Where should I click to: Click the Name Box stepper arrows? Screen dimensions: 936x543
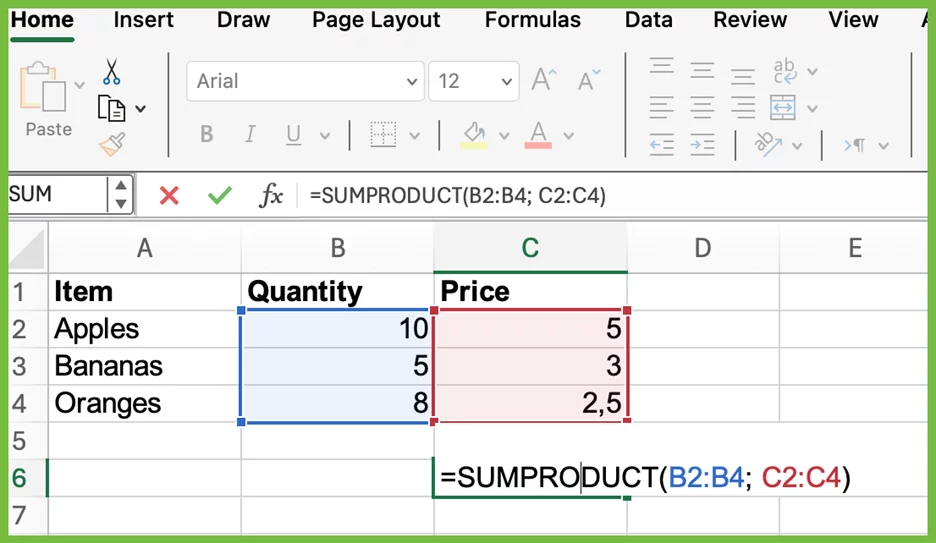pyautogui.click(x=121, y=194)
